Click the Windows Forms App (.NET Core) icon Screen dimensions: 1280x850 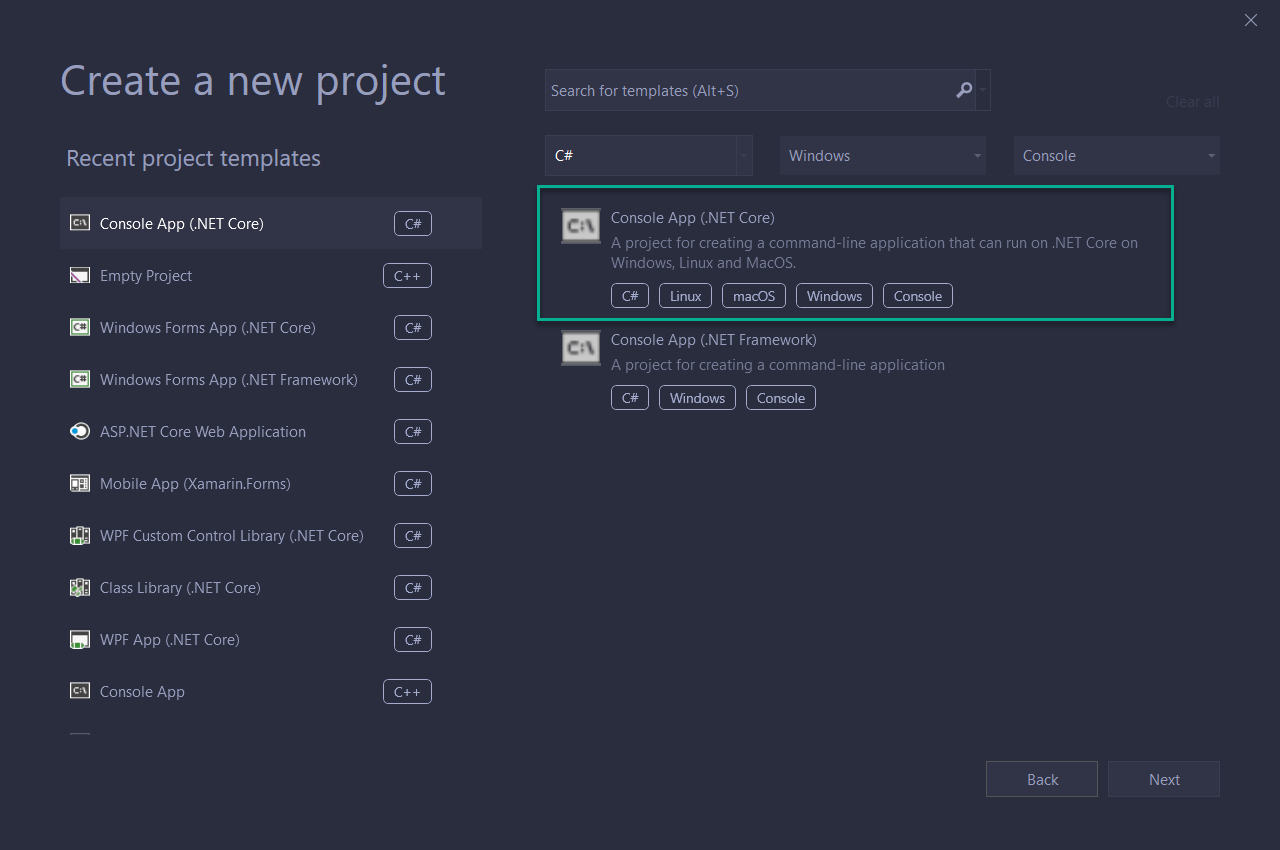80,327
